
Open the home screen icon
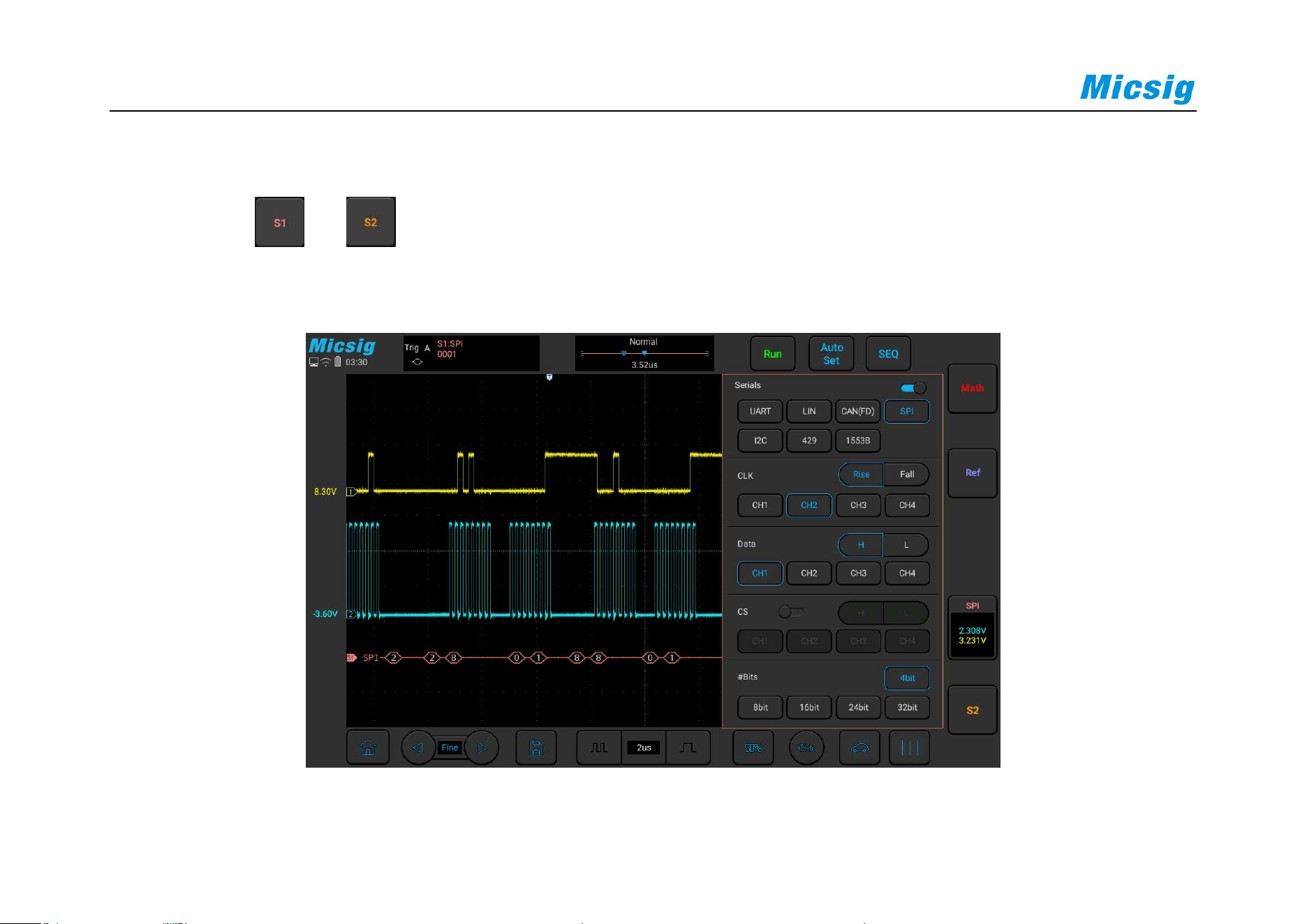368,747
